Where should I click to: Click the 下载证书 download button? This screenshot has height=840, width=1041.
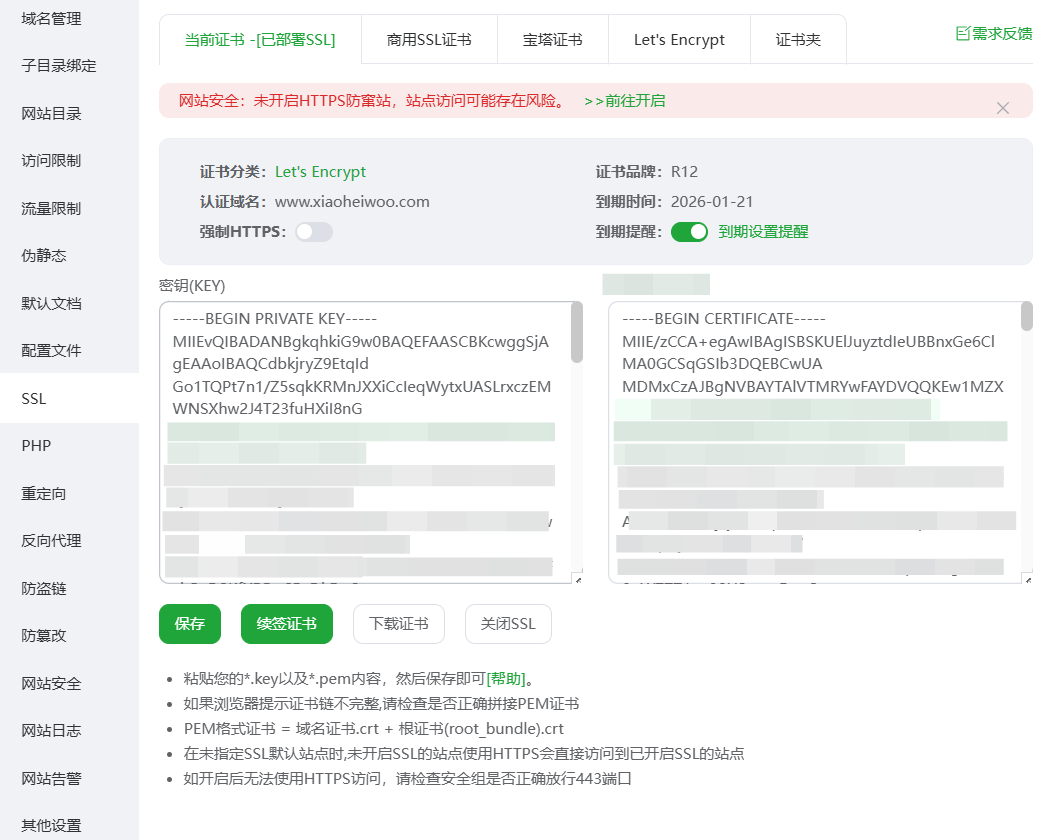[x=398, y=623]
